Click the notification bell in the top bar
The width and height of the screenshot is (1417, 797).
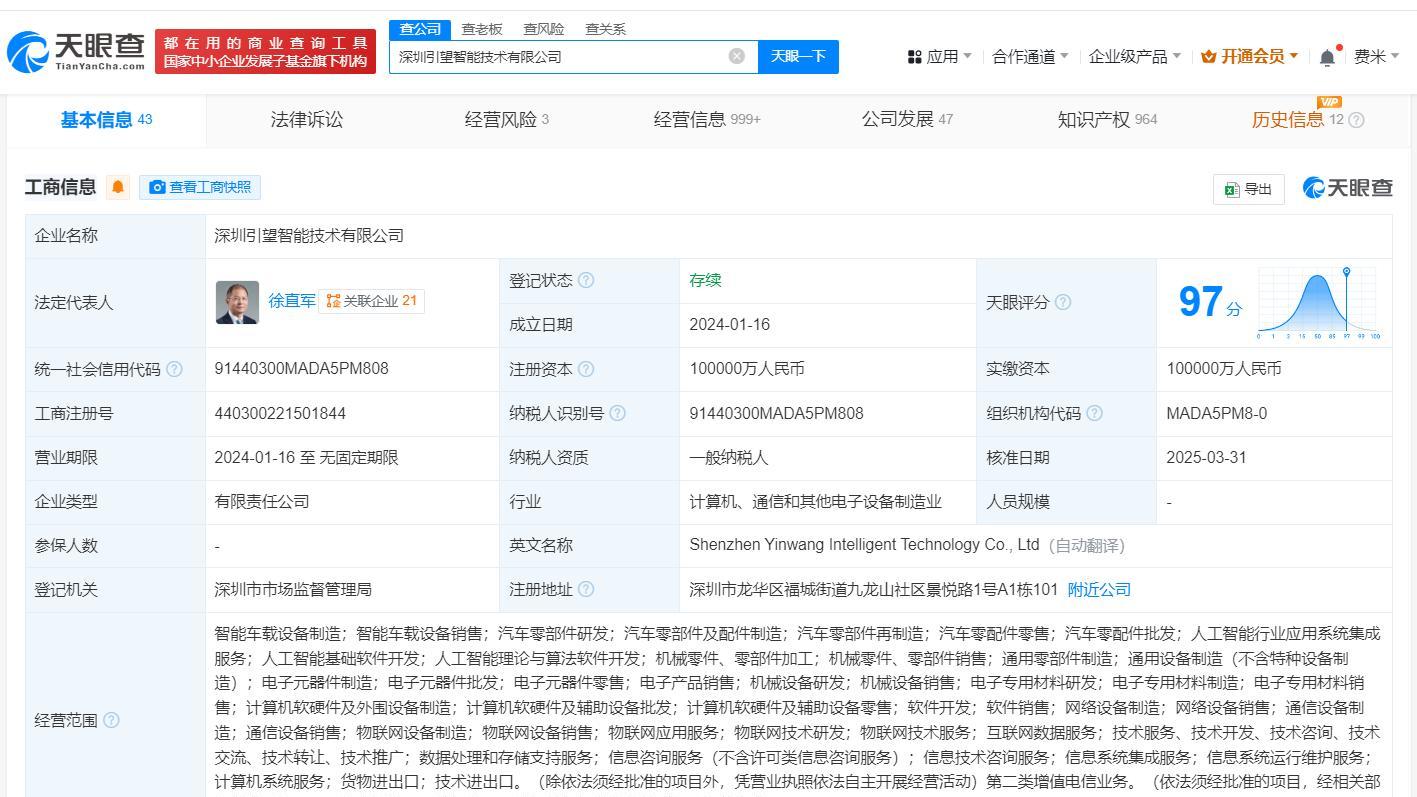pyautogui.click(x=1327, y=57)
